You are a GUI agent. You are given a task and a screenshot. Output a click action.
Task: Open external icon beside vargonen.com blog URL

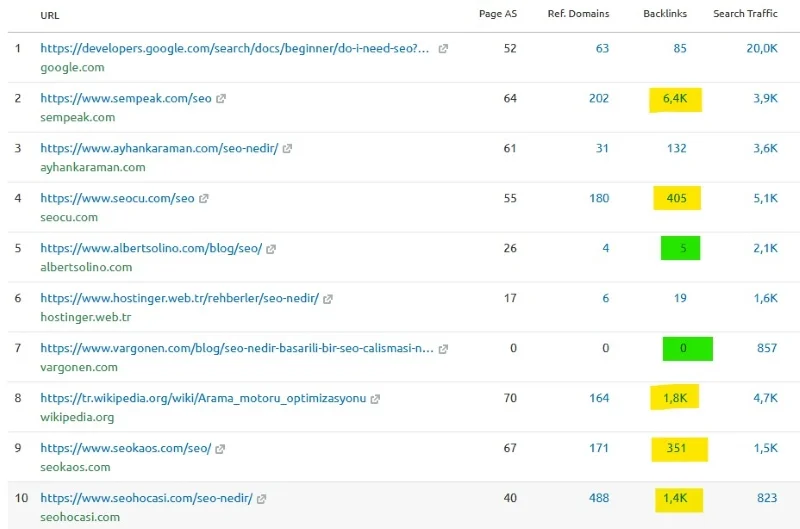(x=443, y=349)
